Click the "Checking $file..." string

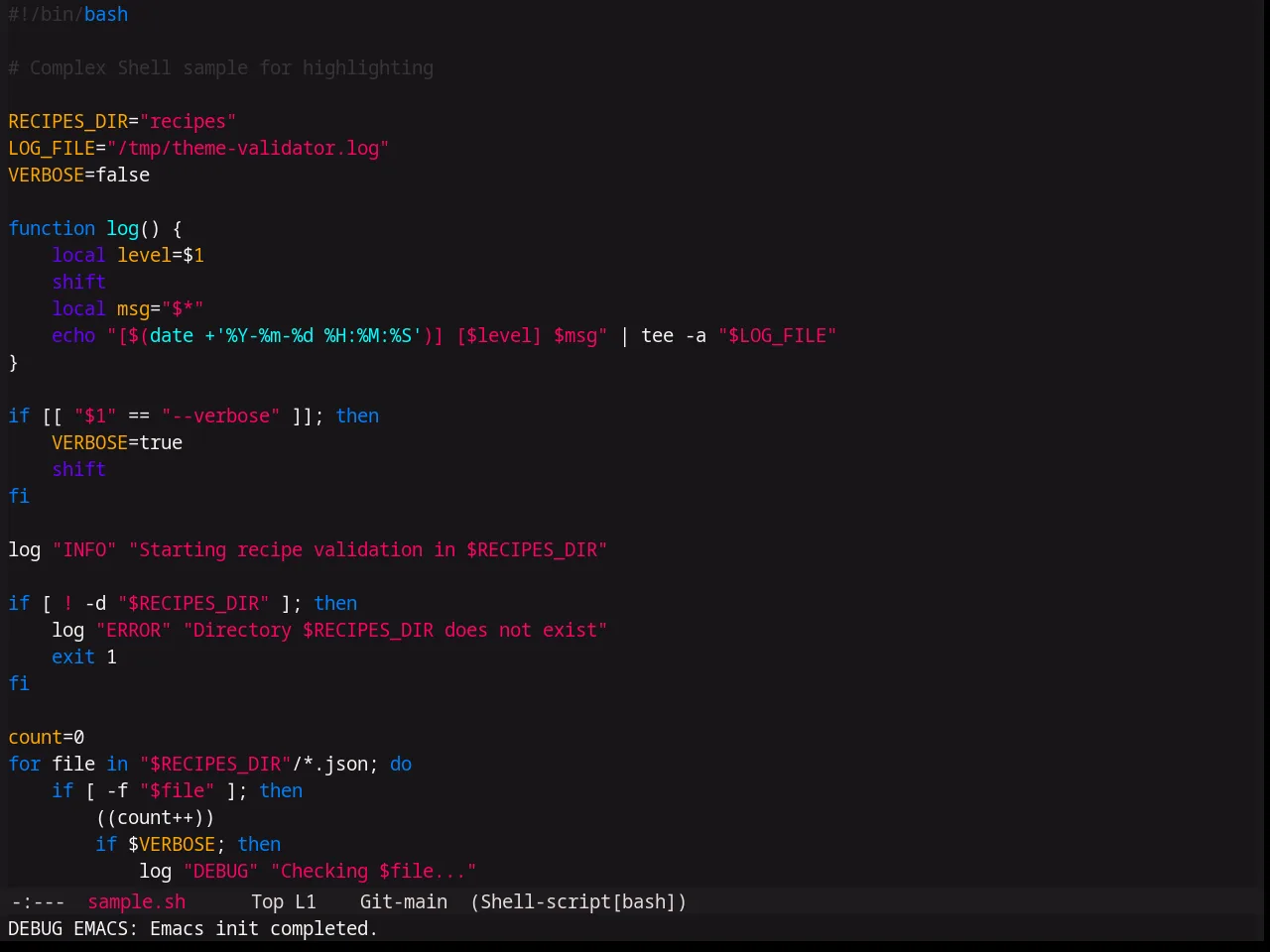point(373,871)
